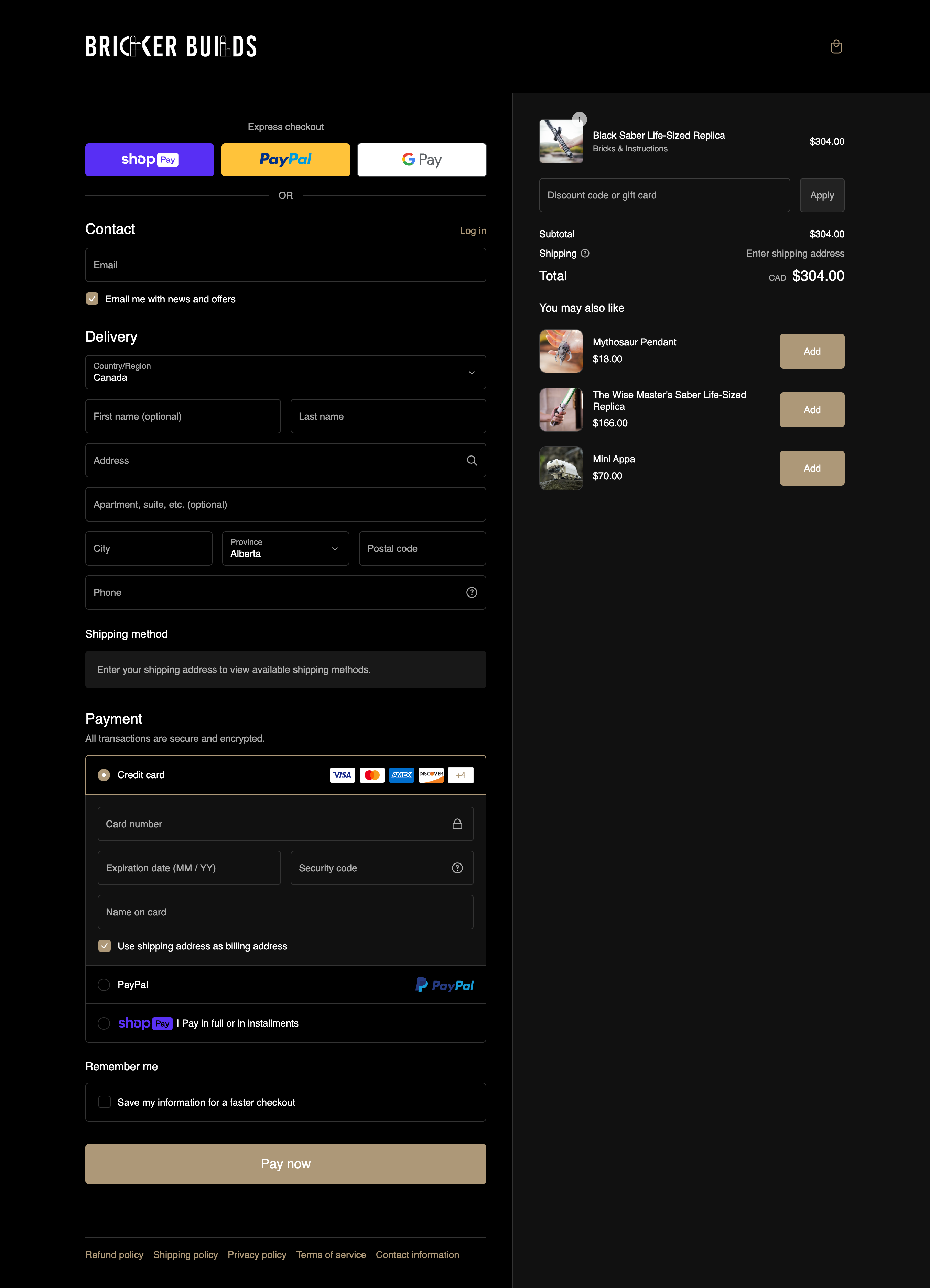The height and width of the screenshot is (1288, 930).
Task: Open the Country/Region dropdown
Action: click(285, 373)
